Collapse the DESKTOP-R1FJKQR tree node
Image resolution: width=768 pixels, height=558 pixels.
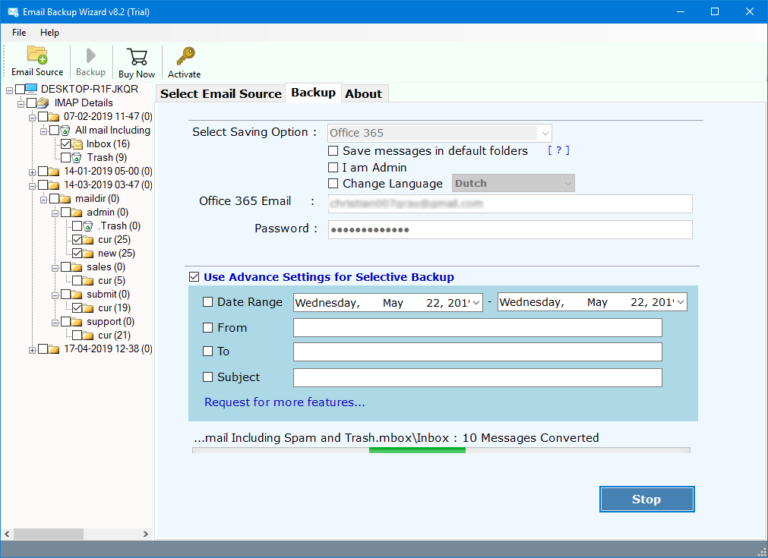coord(9,90)
